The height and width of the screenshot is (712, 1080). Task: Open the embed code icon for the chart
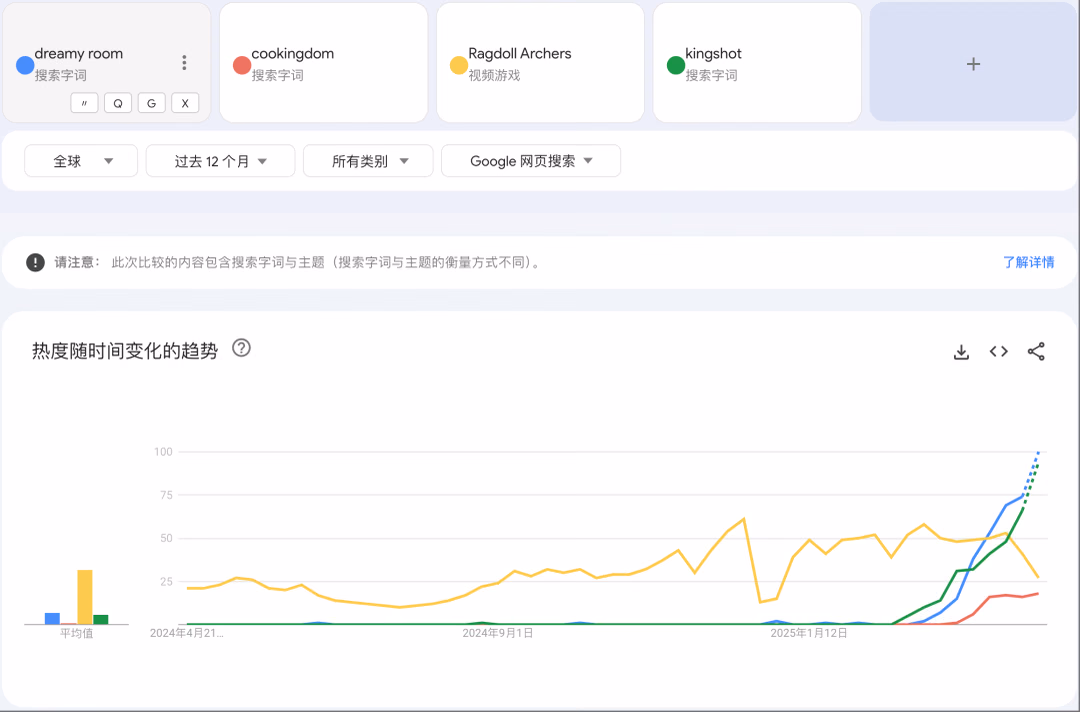(x=999, y=352)
